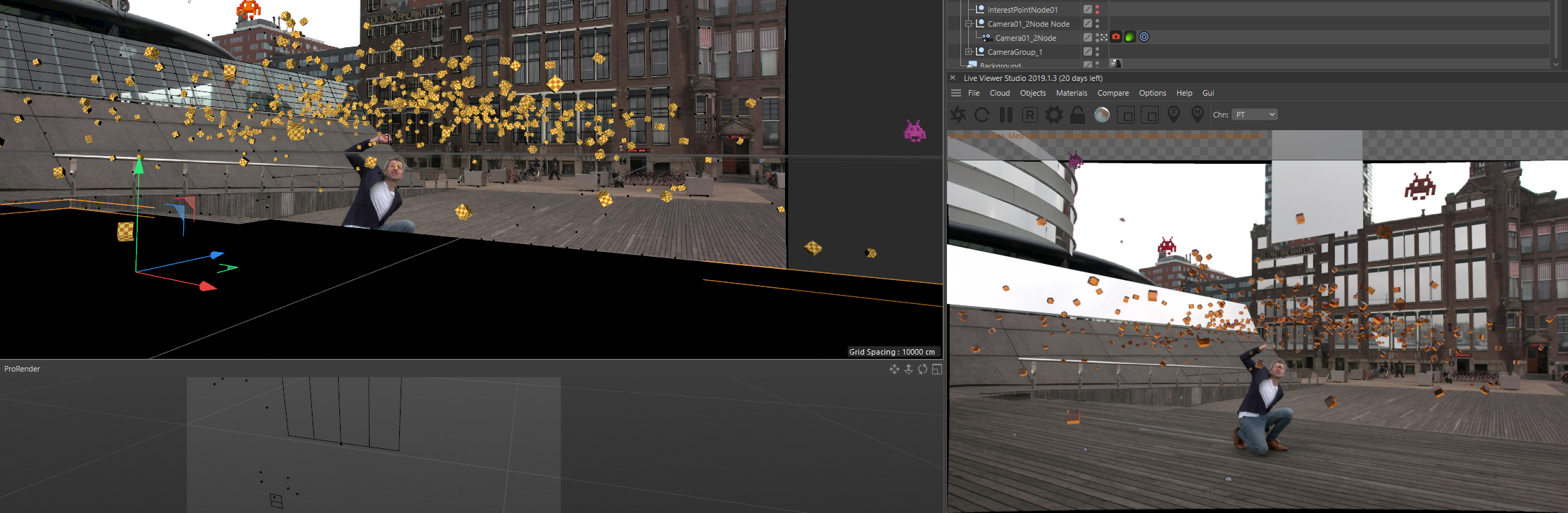Click the viewport dolly camera icon
The width and height of the screenshot is (1568, 513).
pos(909,369)
